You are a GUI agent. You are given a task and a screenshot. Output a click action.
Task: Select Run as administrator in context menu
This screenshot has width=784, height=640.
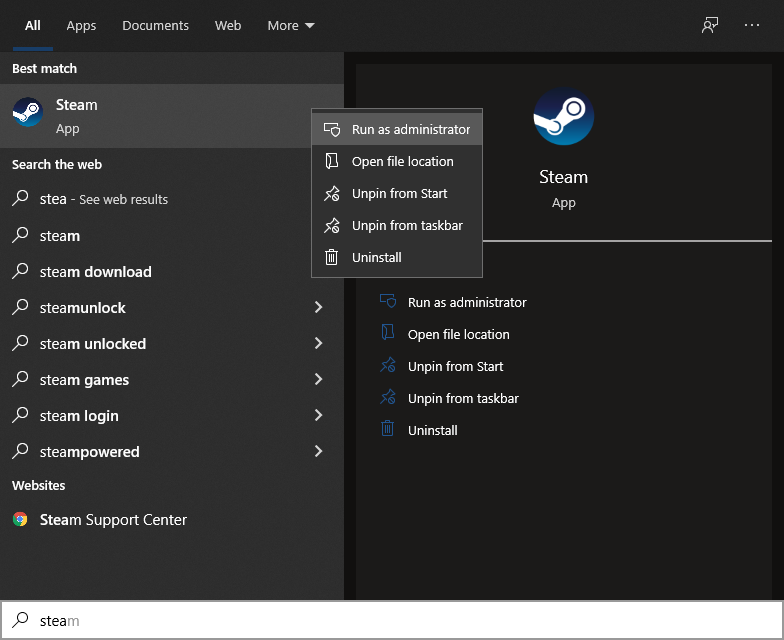coord(410,129)
